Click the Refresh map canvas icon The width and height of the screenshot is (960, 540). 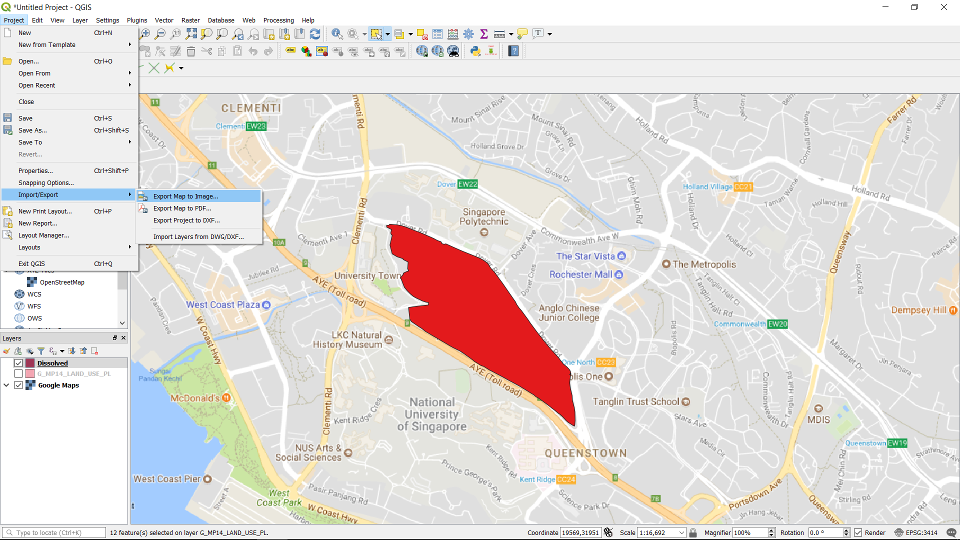(x=316, y=34)
